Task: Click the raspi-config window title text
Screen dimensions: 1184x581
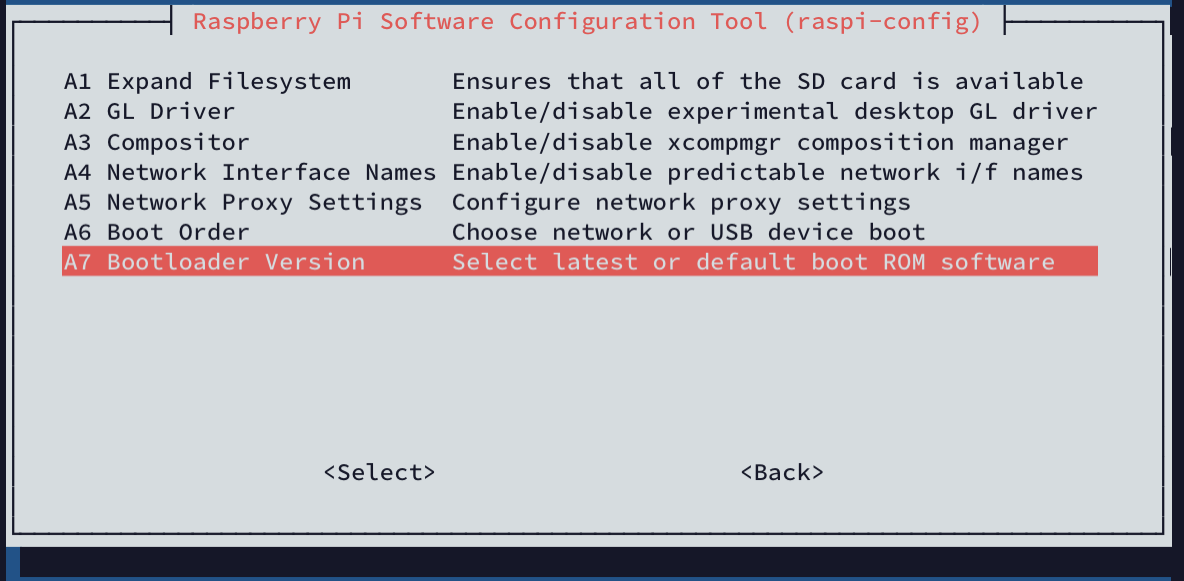Action: tap(587, 21)
